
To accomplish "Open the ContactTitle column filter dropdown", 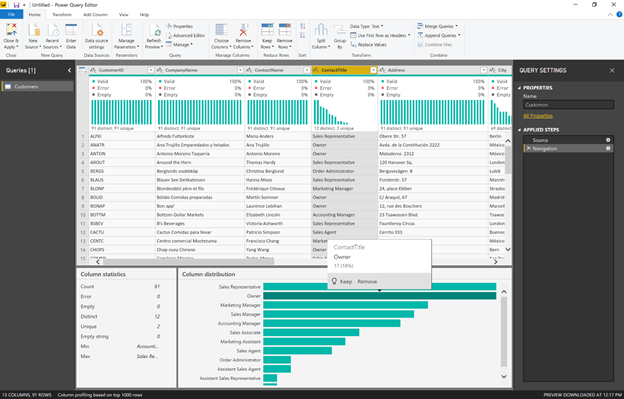I will (373, 70).
